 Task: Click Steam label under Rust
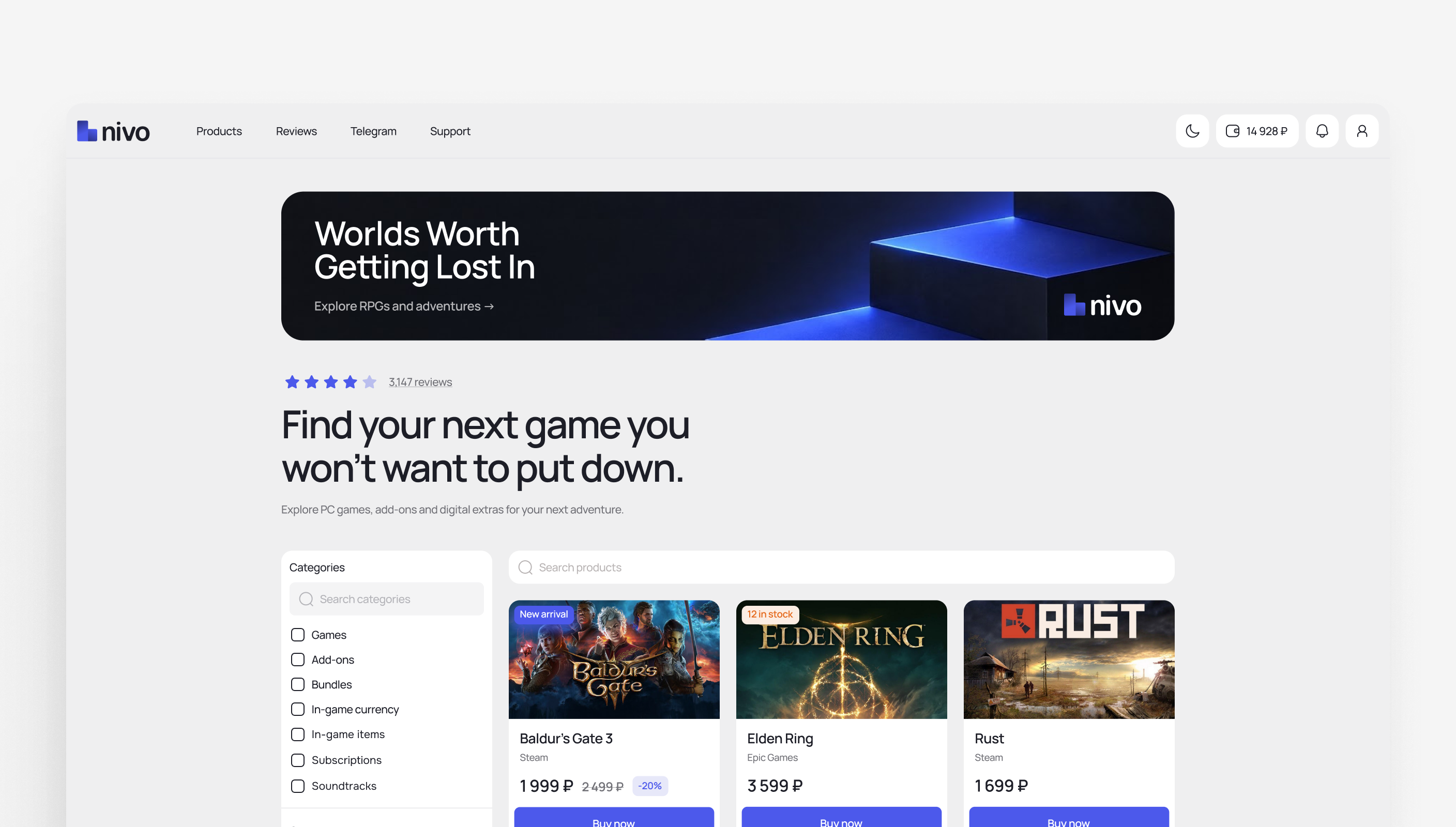click(x=989, y=758)
